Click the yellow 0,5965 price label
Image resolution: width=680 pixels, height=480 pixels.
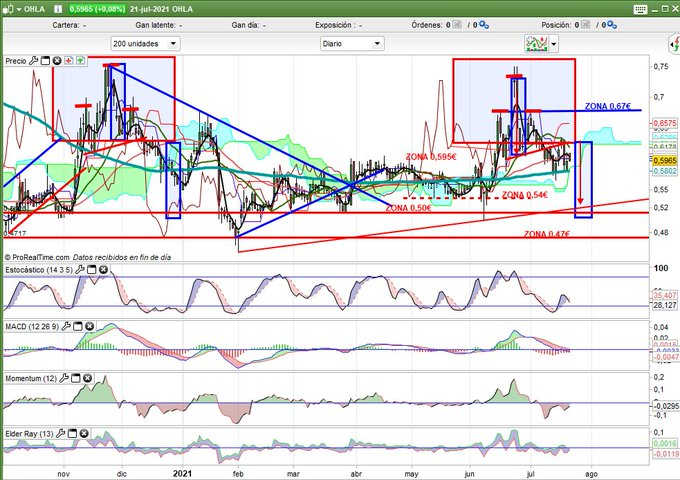[664, 160]
